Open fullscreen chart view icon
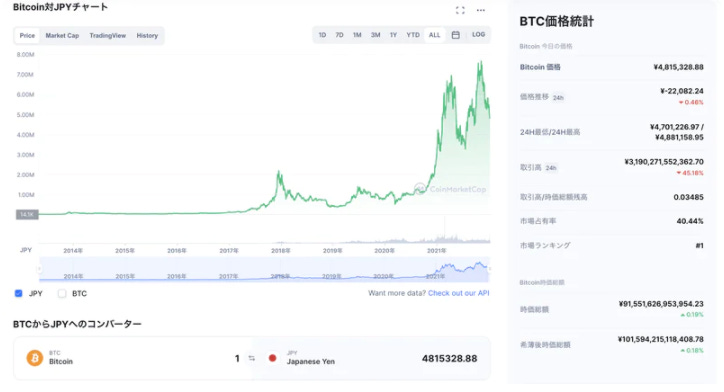The image size is (724, 392). (460, 10)
